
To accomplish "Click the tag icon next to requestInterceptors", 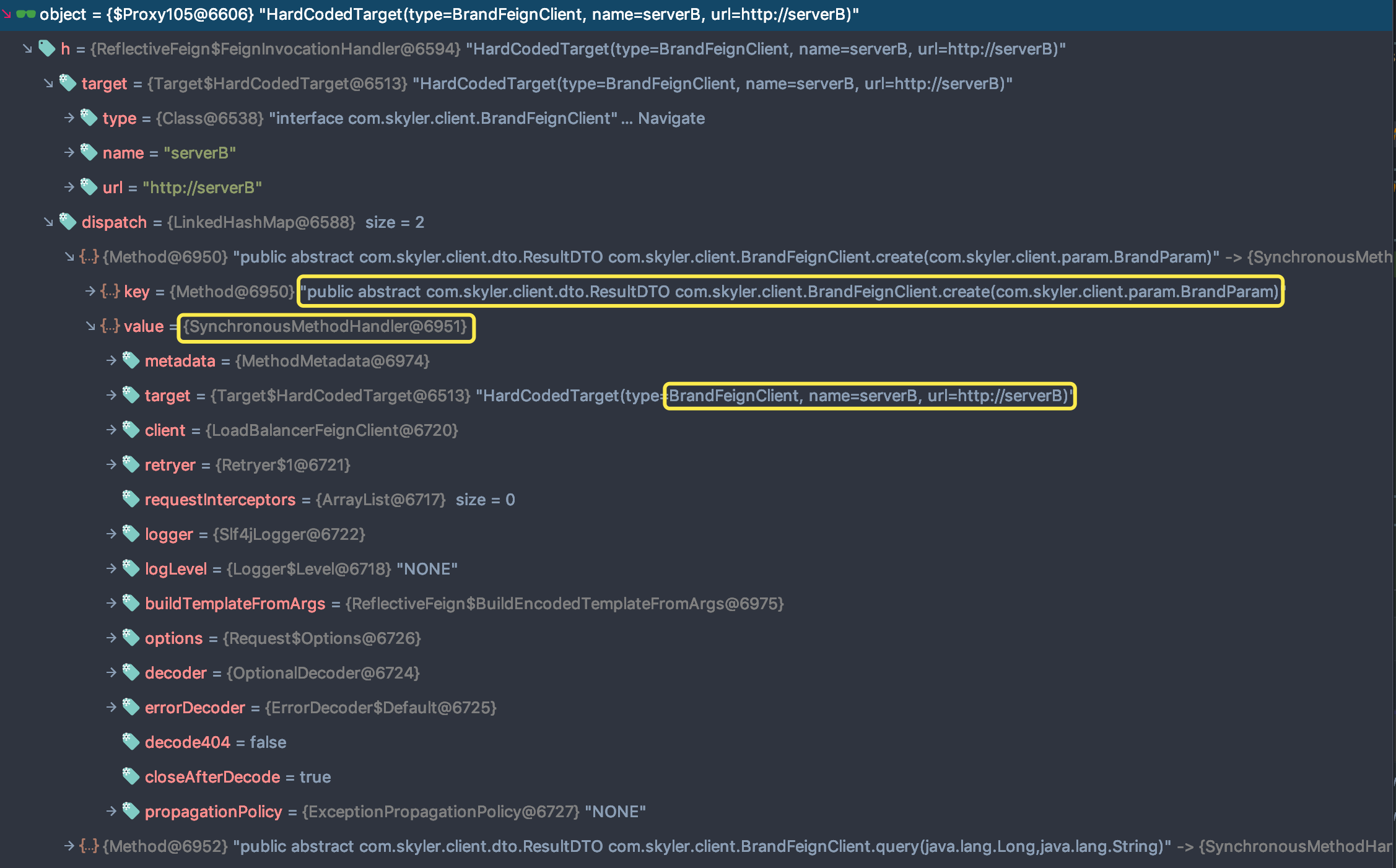I will 131,499.
